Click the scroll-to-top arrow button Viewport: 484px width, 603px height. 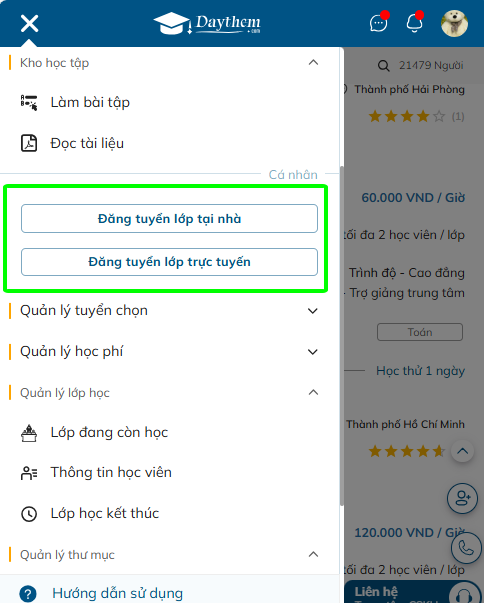462,451
